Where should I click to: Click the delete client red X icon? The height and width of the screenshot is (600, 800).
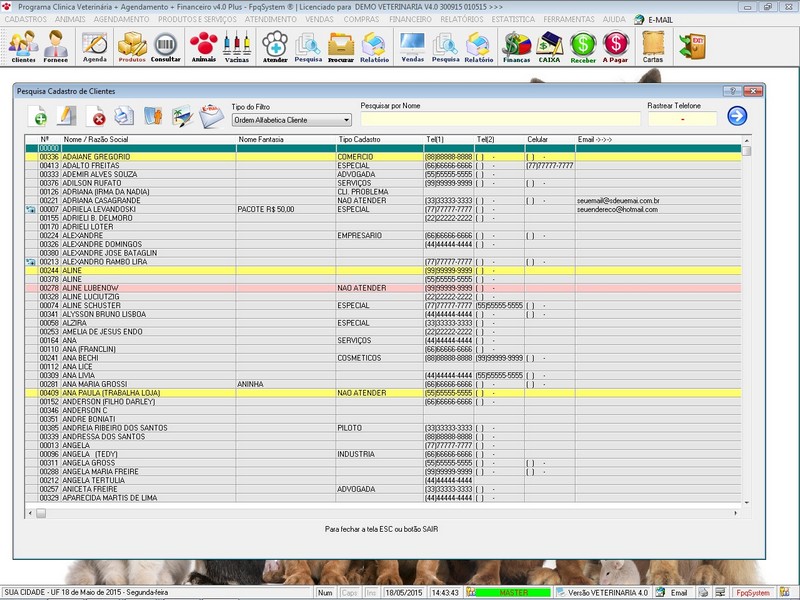pos(95,116)
